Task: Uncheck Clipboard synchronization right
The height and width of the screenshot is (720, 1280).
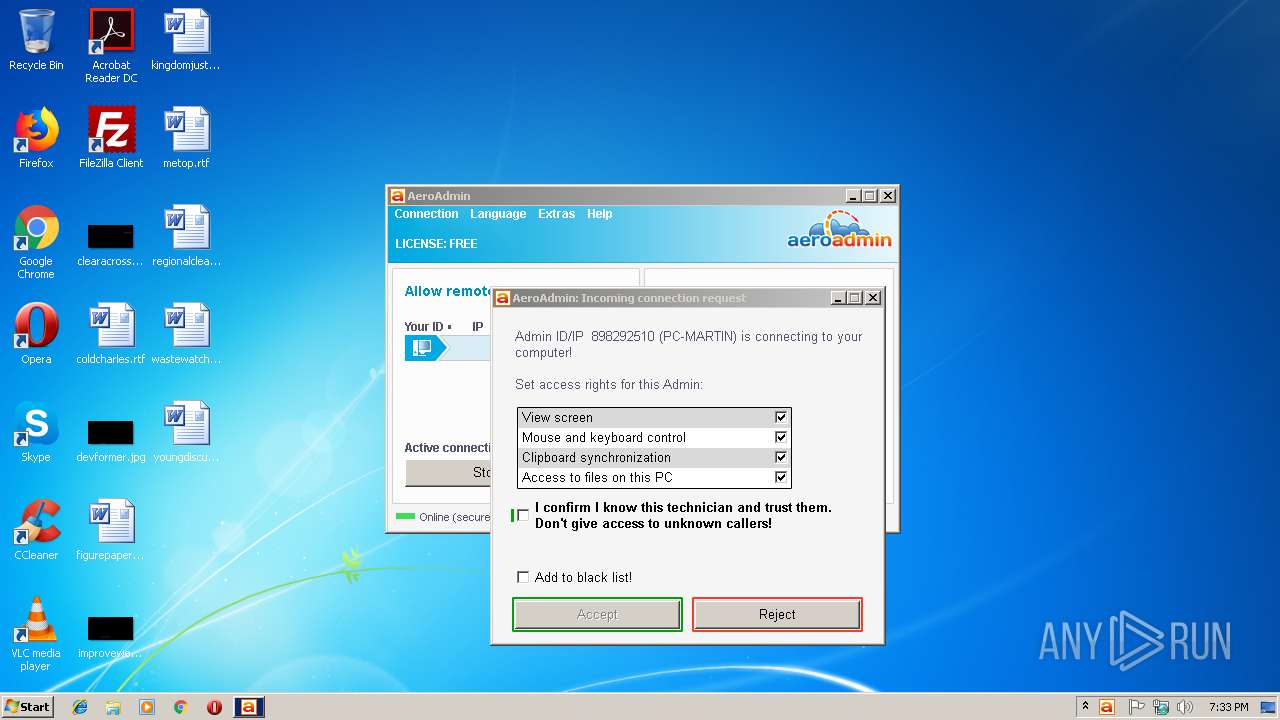Action: point(781,457)
